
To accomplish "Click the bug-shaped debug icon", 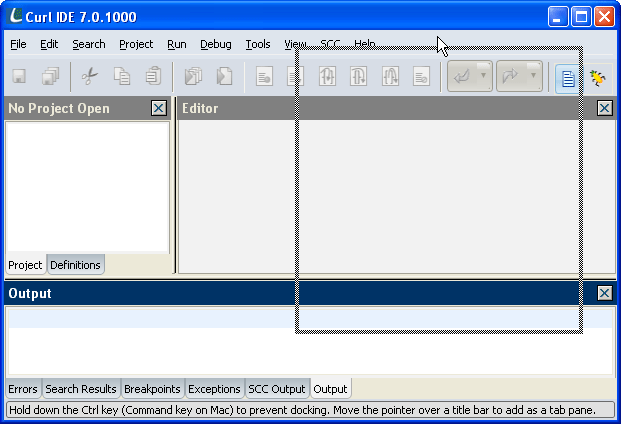I will click(x=598, y=77).
